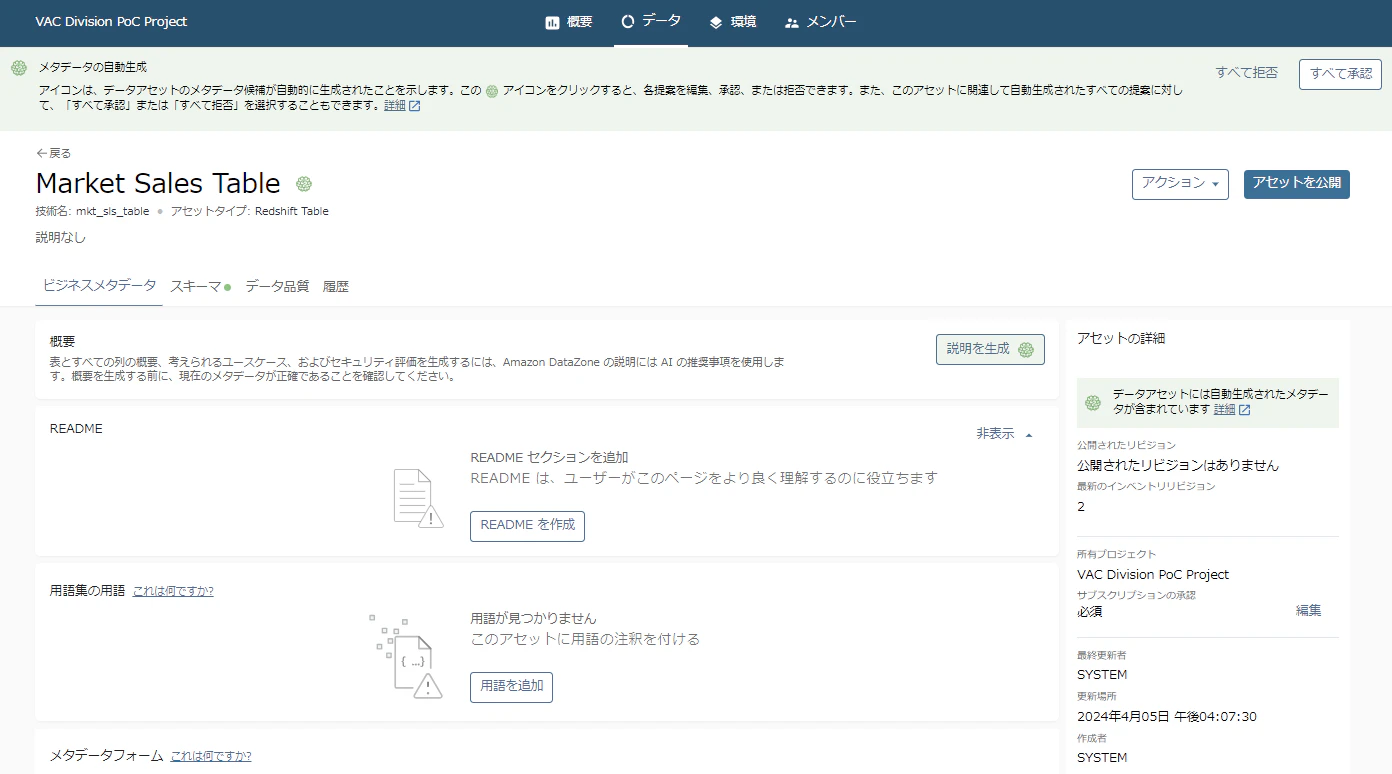Click the green dot indicator on the スキーマ tab
Viewport: 1392px width, 774px height.
(x=228, y=287)
